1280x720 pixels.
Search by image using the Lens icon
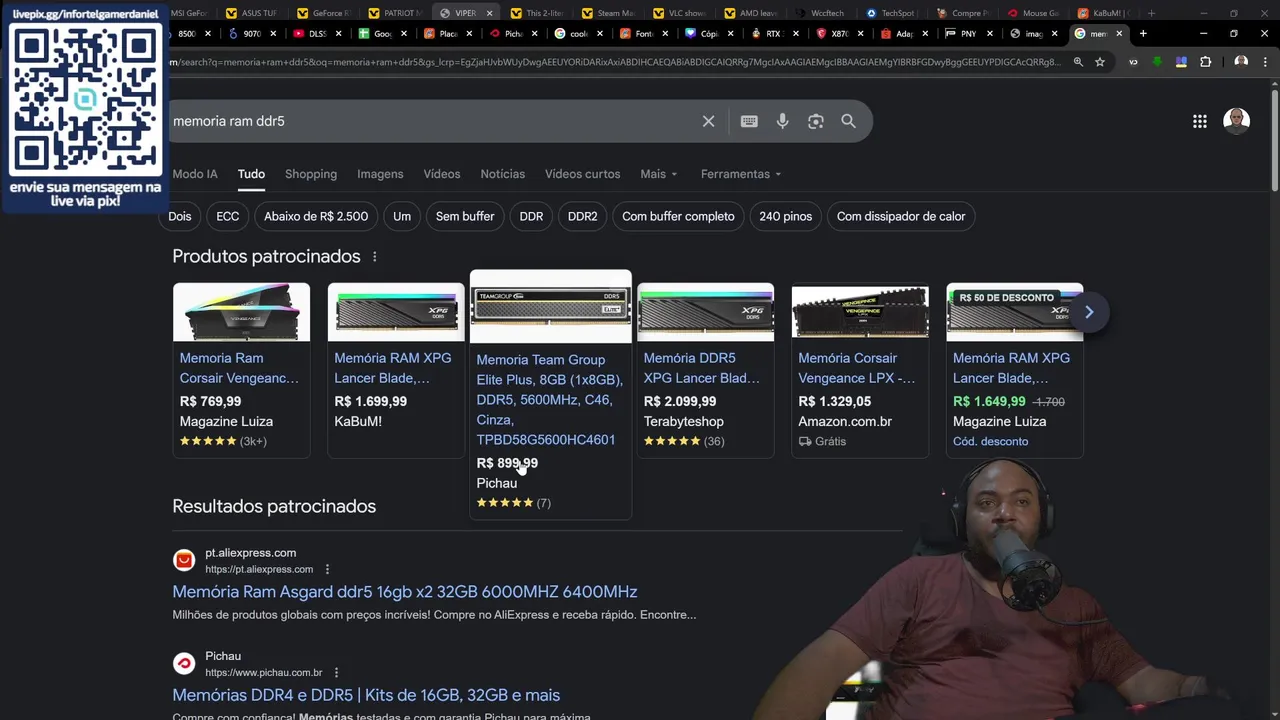816,121
